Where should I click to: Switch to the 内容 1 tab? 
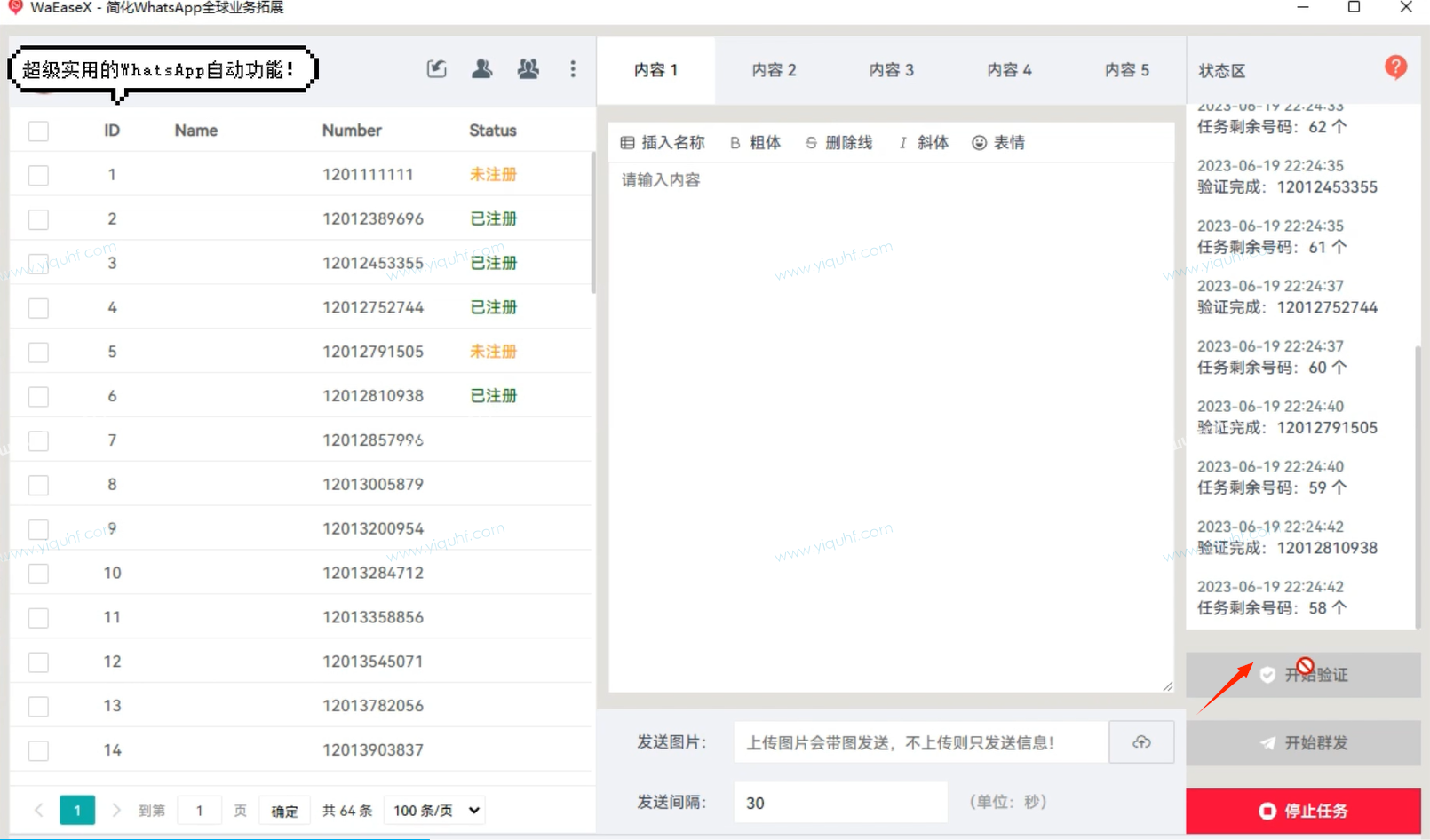click(x=655, y=70)
